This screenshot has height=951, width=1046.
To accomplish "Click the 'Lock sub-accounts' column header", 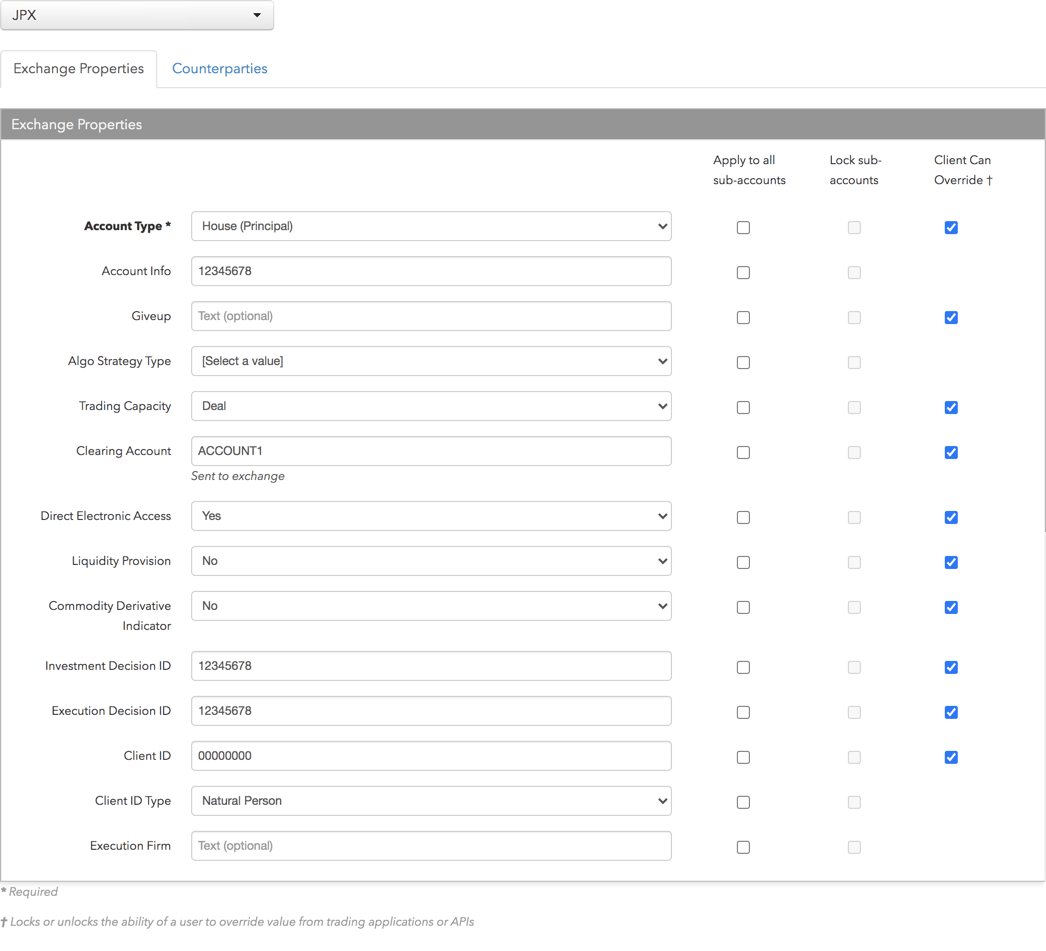I will click(x=855, y=170).
